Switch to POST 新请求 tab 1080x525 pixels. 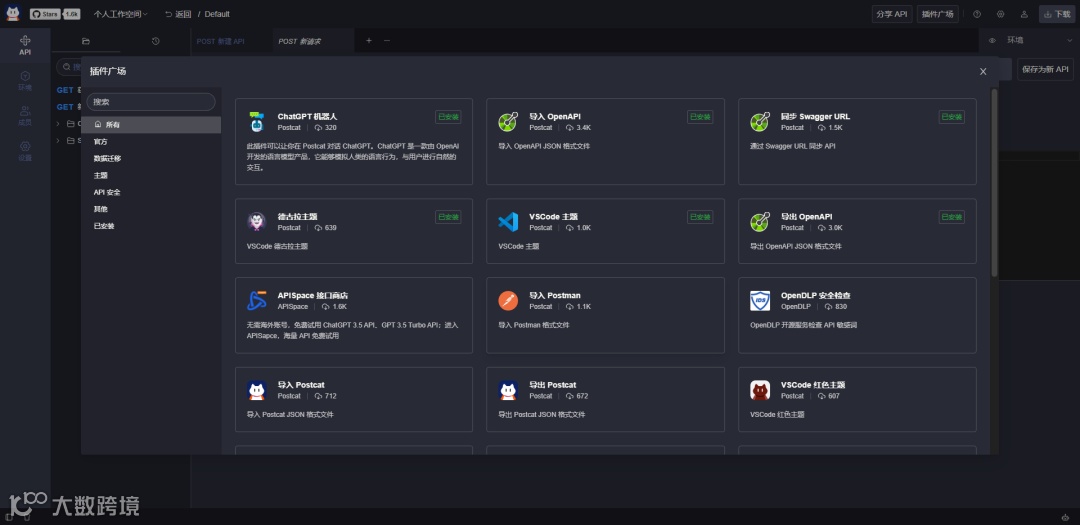coord(313,41)
